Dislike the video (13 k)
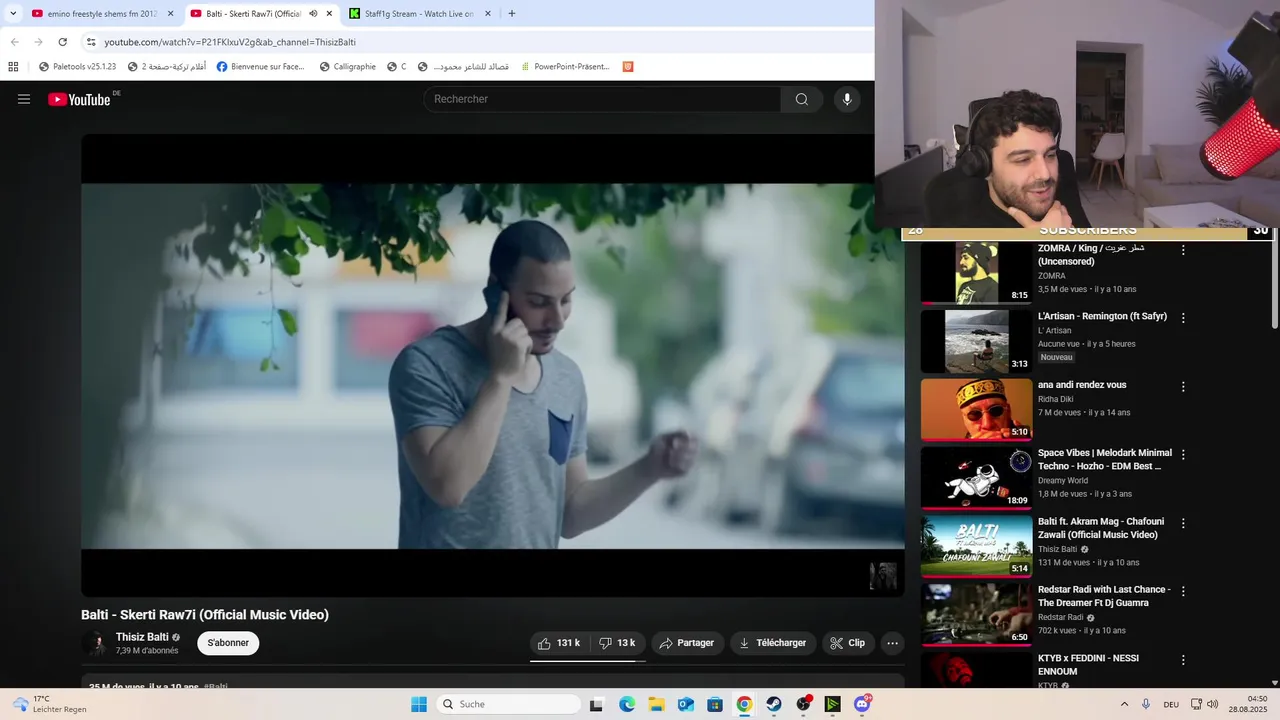 tap(618, 643)
